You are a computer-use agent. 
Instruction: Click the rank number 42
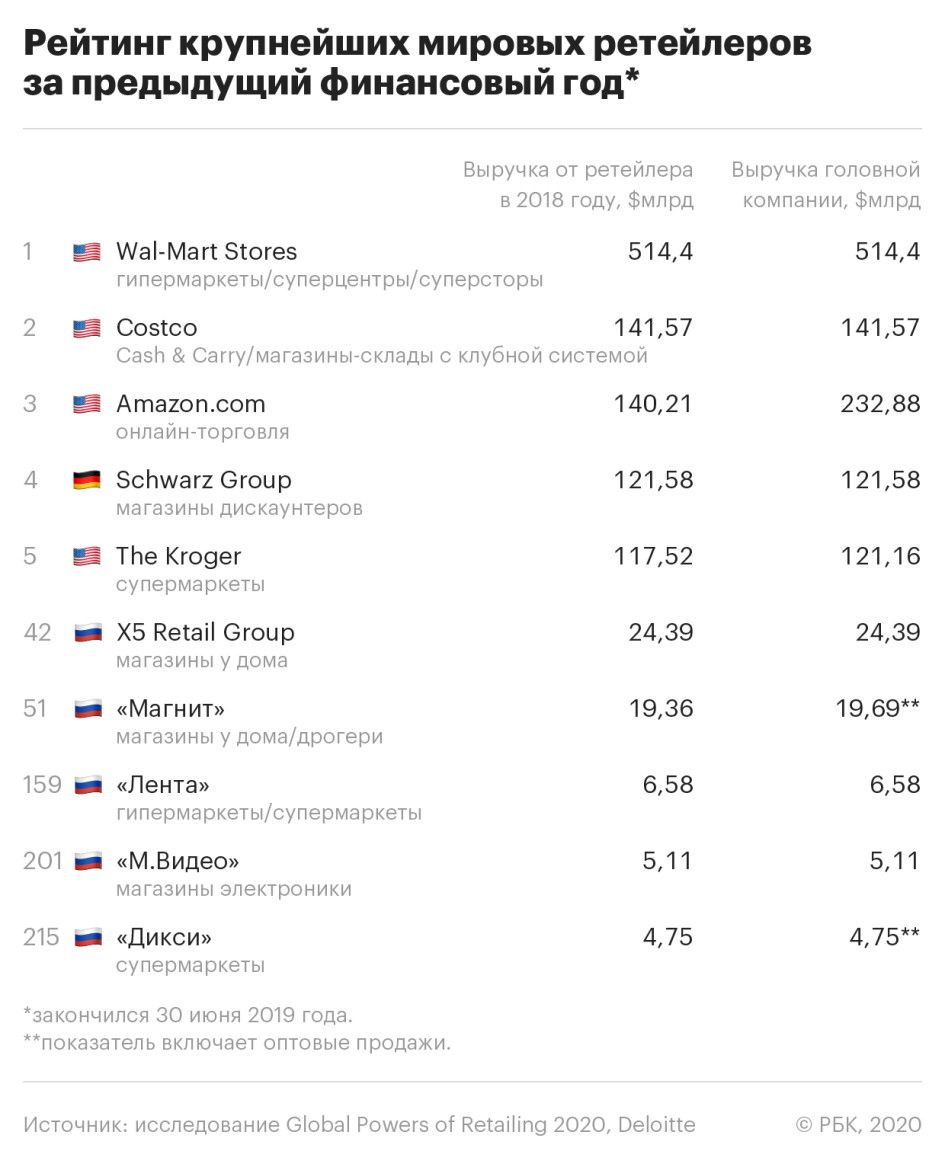[37, 632]
